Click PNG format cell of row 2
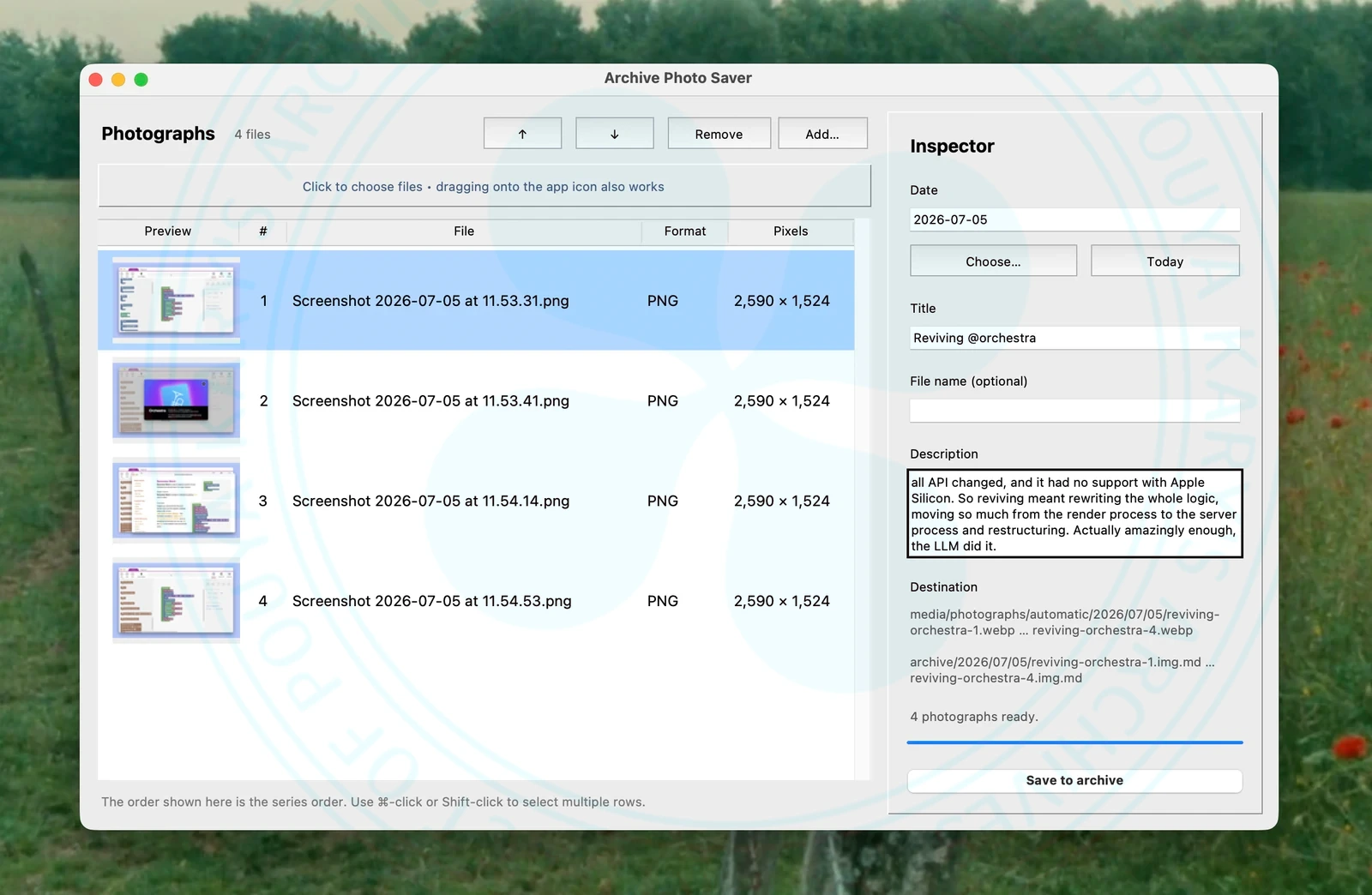Viewport: 1372px width, 895px height. [663, 401]
